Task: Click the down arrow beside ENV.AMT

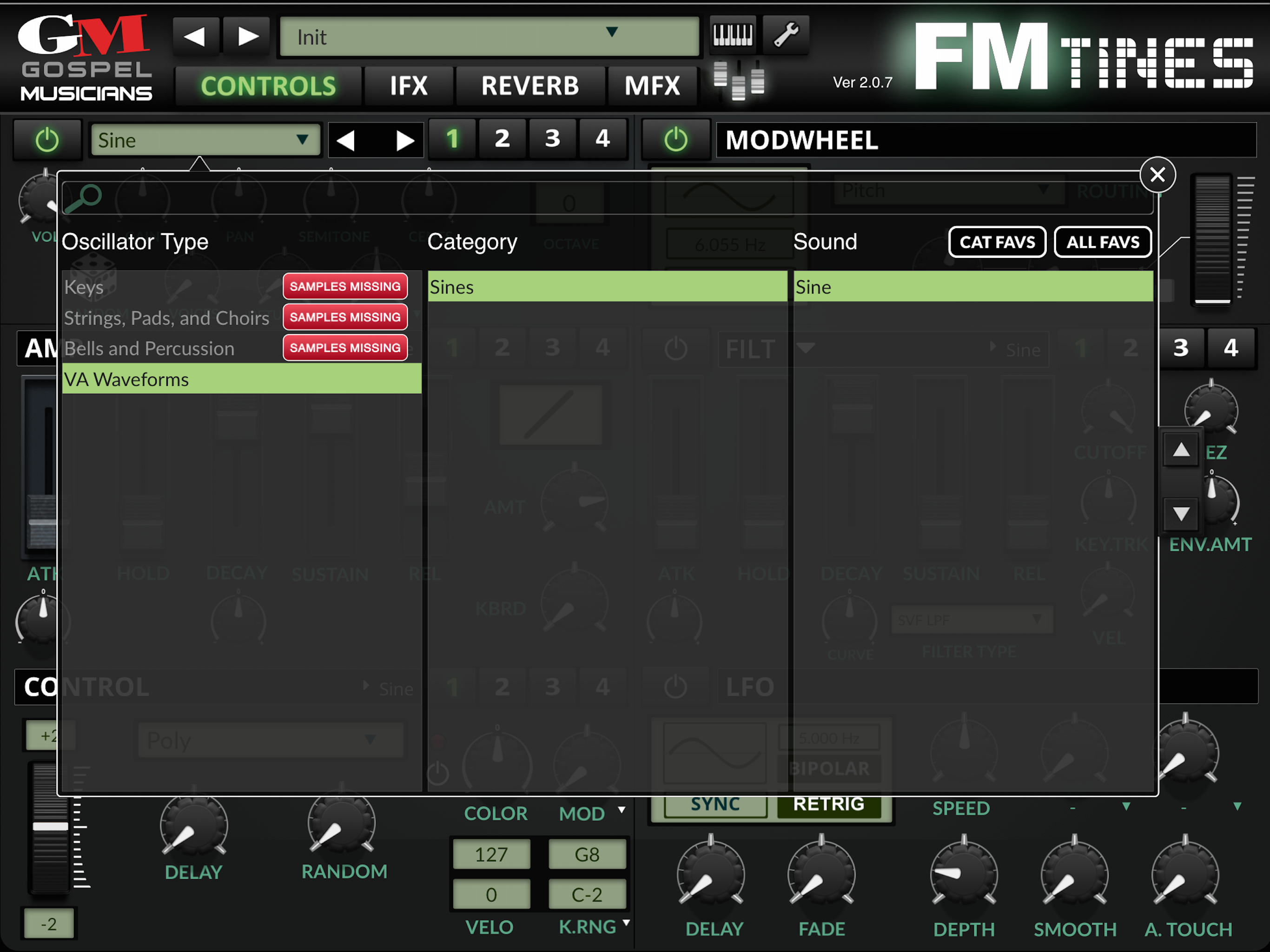Action: (1181, 513)
